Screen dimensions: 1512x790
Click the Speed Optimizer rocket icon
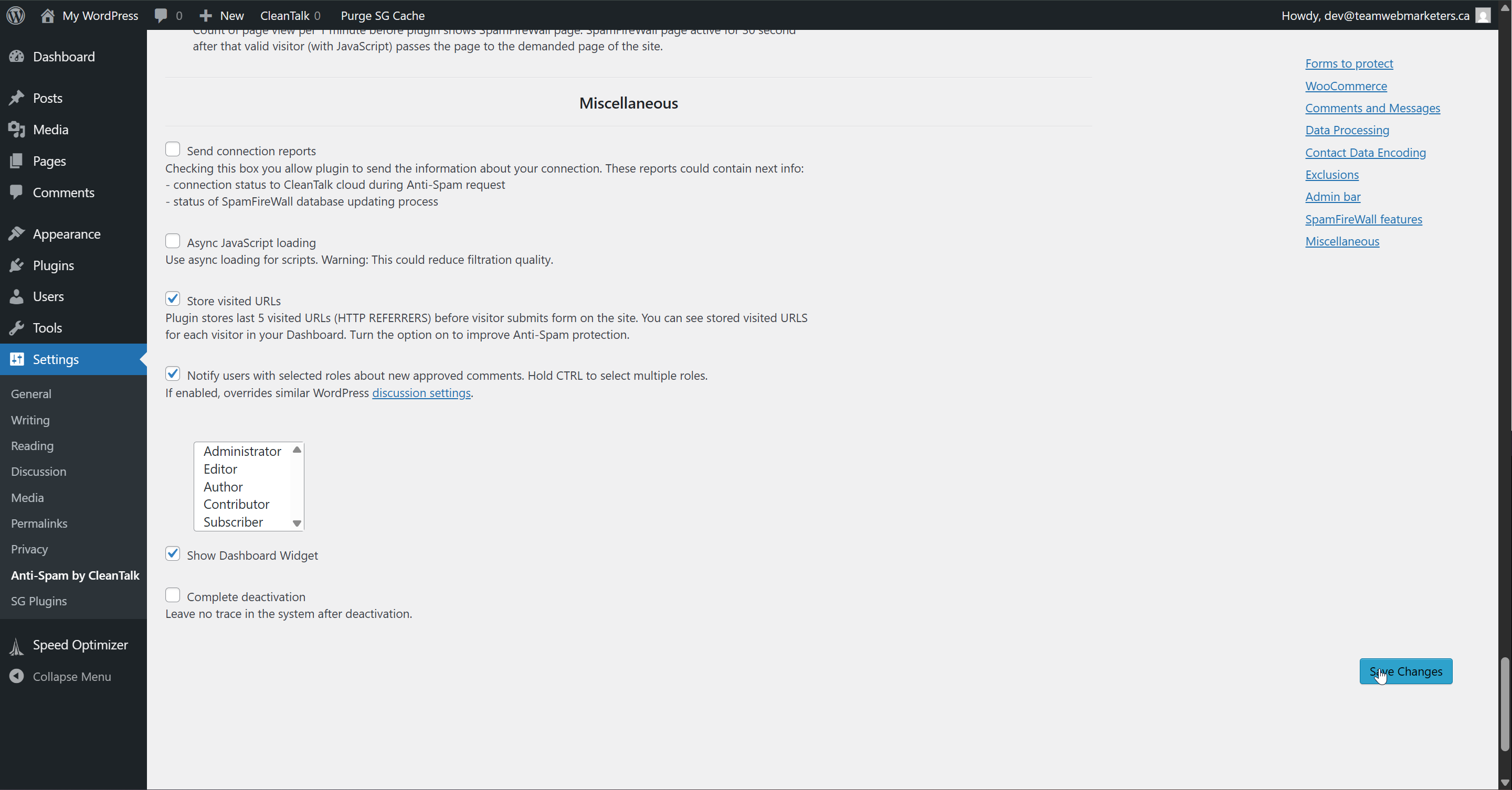(x=16, y=646)
